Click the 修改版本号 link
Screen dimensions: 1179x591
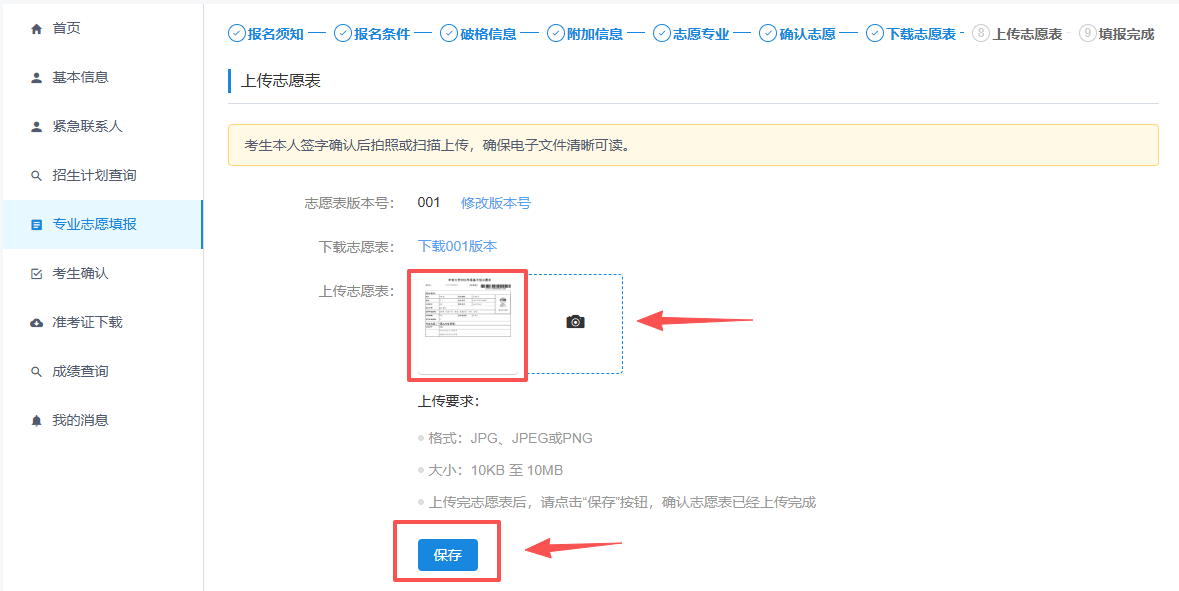495,203
